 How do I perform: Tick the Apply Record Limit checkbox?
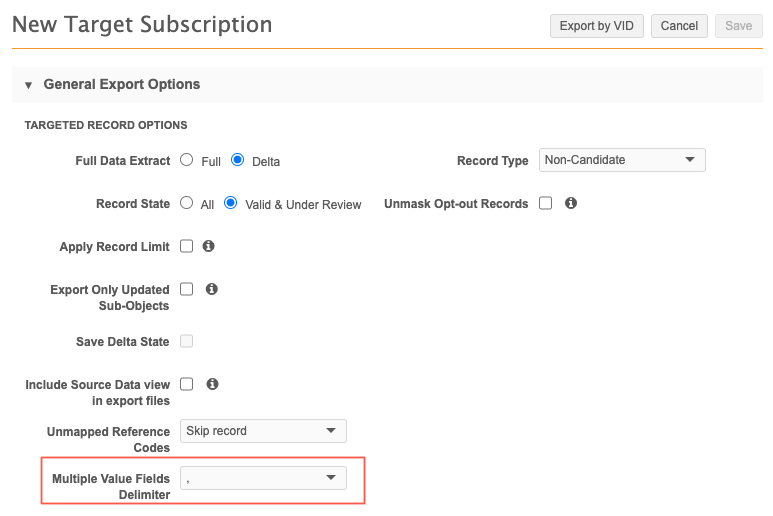coord(187,246)
